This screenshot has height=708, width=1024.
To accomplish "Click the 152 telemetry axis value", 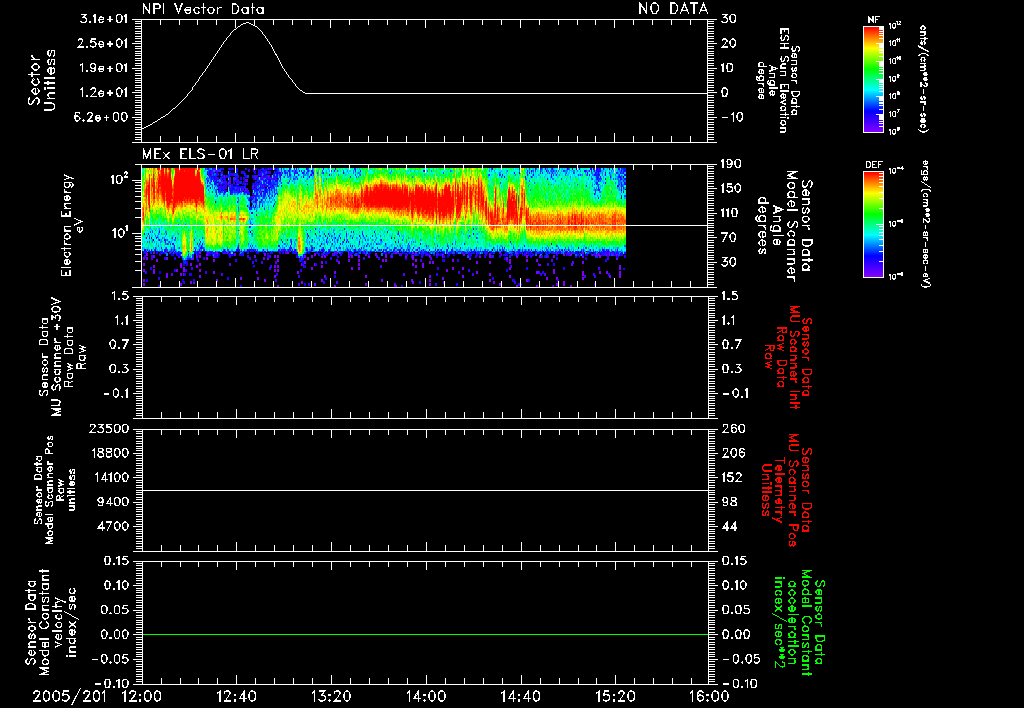I will pos(733,477).
